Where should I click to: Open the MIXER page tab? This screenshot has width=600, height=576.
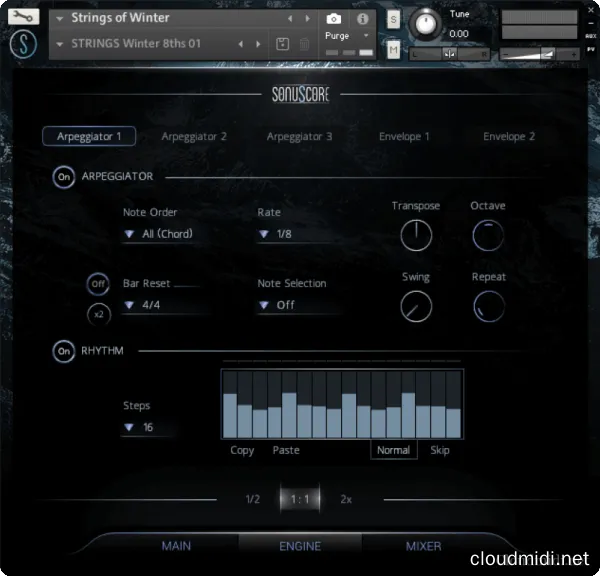coord(423,546)
